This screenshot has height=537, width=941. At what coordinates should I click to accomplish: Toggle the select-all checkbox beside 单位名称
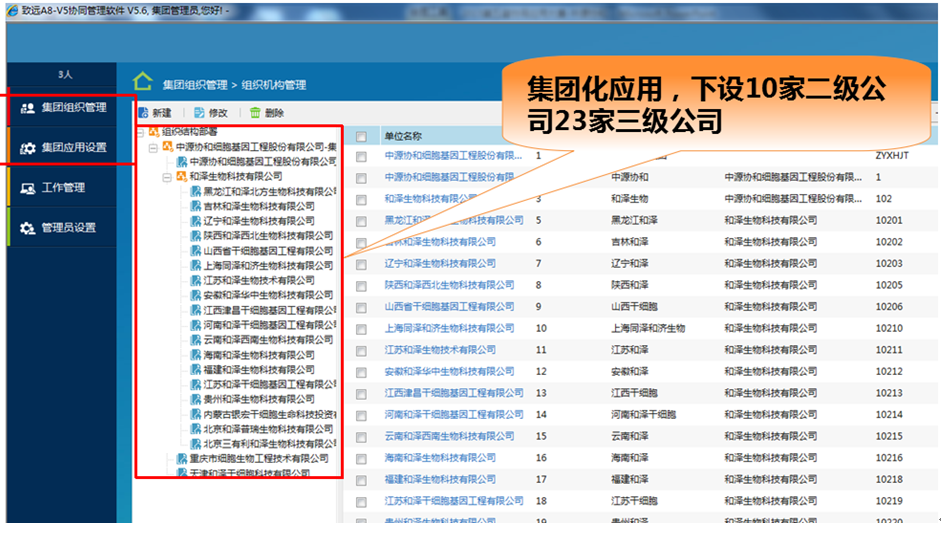point(362,137)
